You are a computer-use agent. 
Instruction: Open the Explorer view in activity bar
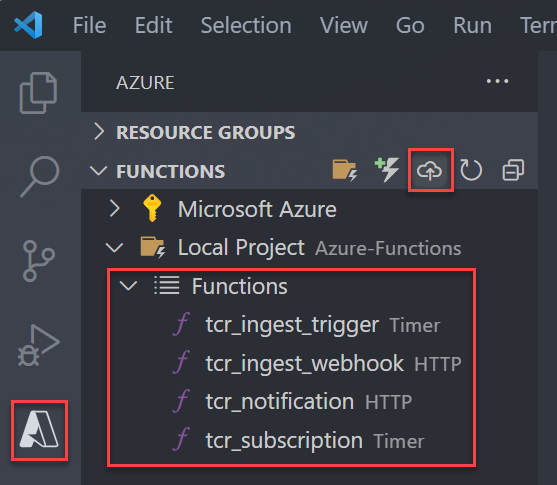[x=38, y=93]
